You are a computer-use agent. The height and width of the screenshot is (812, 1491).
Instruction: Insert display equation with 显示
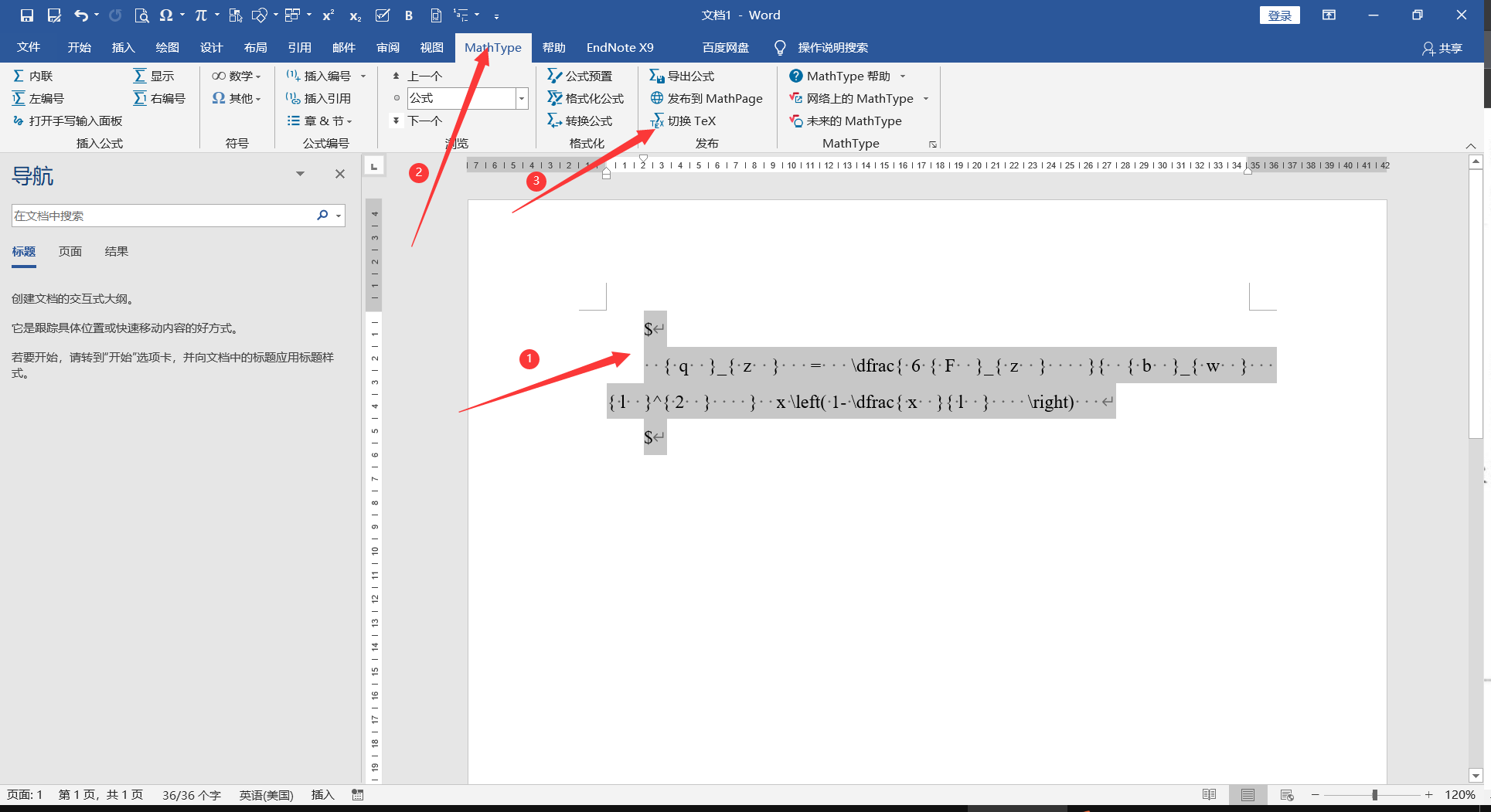[x=154, y=76]
